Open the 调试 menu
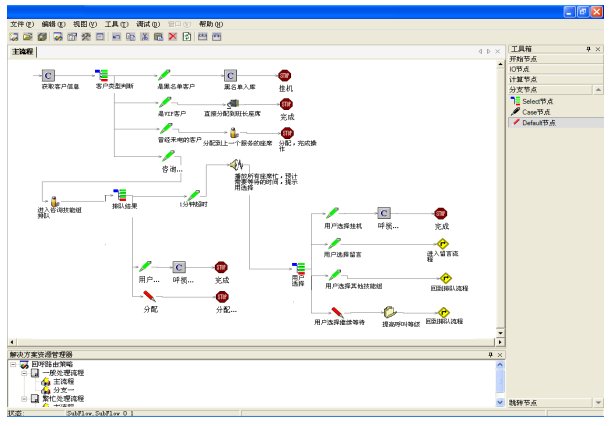This screenshot has width=614, height=426. coord(147,23)
